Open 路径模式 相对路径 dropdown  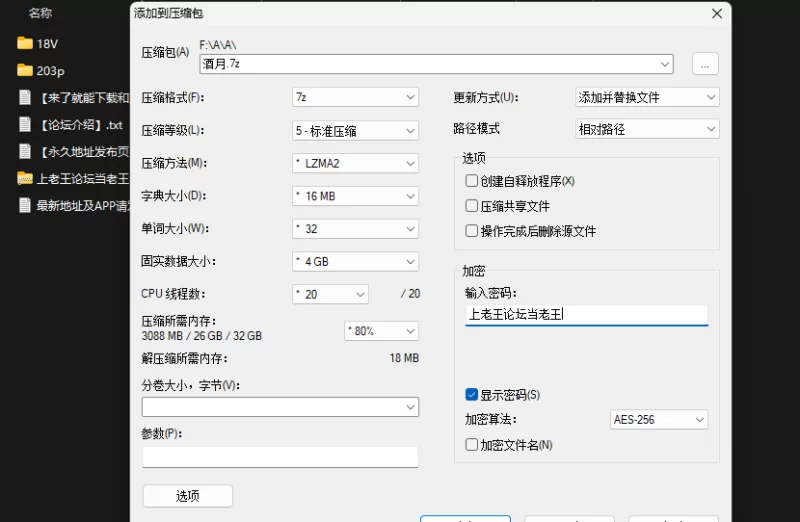[647, 129]
